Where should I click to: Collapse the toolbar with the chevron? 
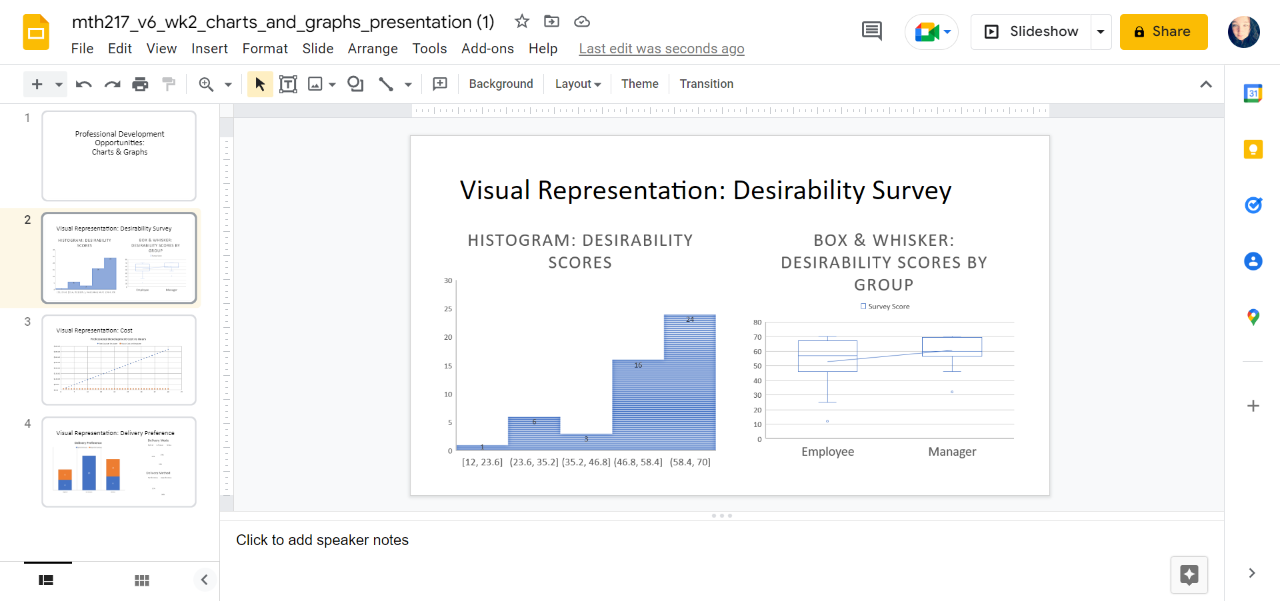(1206, 84)
